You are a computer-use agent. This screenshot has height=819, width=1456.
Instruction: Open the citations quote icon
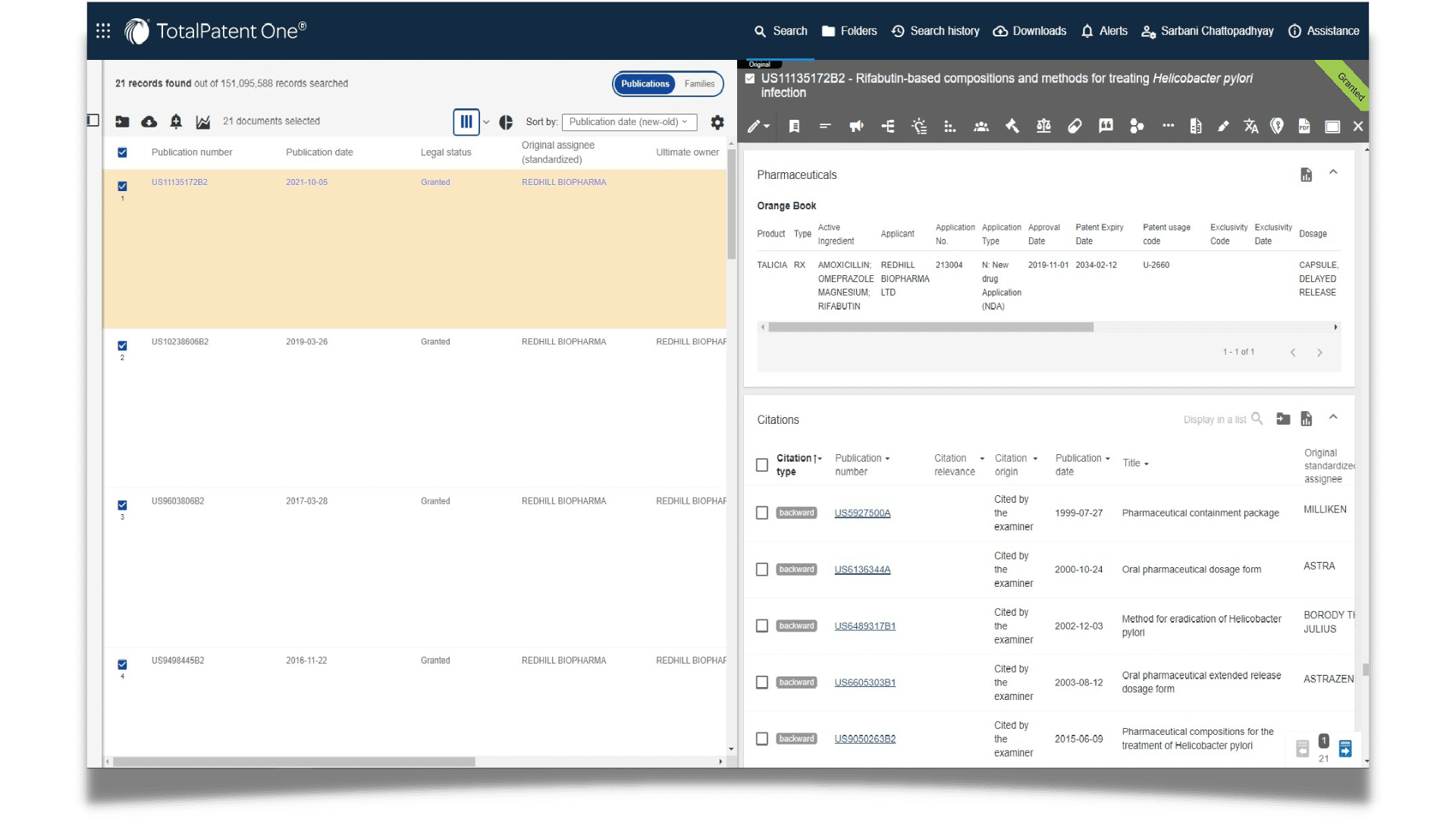click(1106, 126)
